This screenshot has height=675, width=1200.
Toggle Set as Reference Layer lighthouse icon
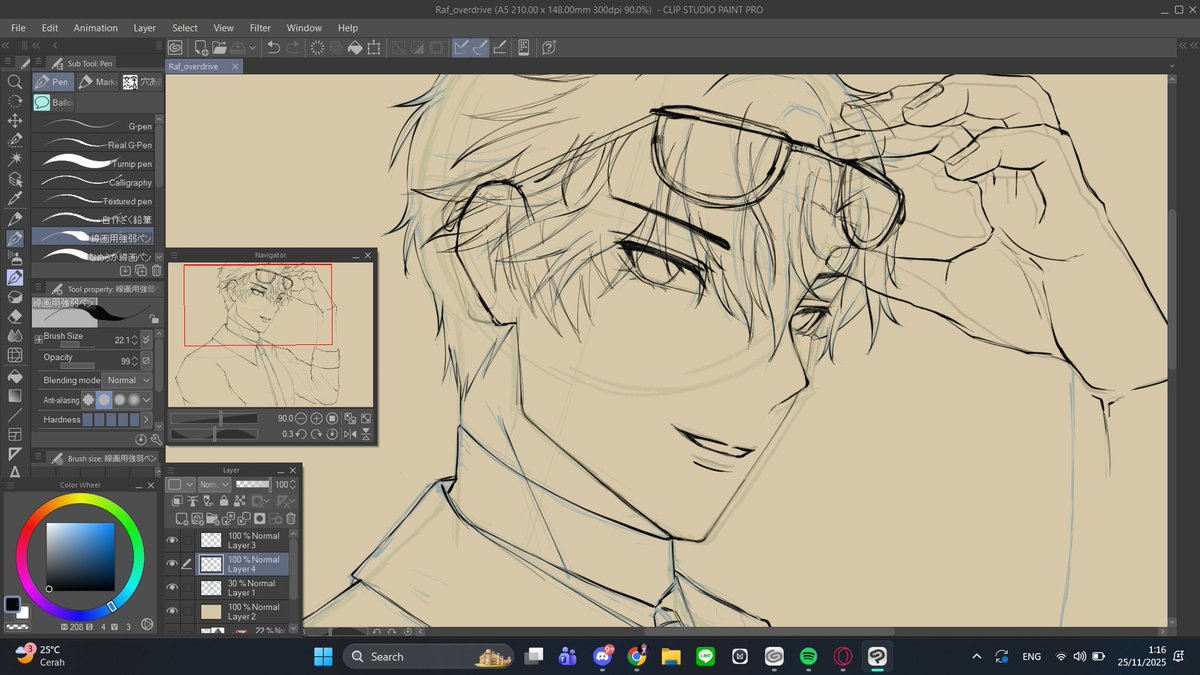pos(193,501)
